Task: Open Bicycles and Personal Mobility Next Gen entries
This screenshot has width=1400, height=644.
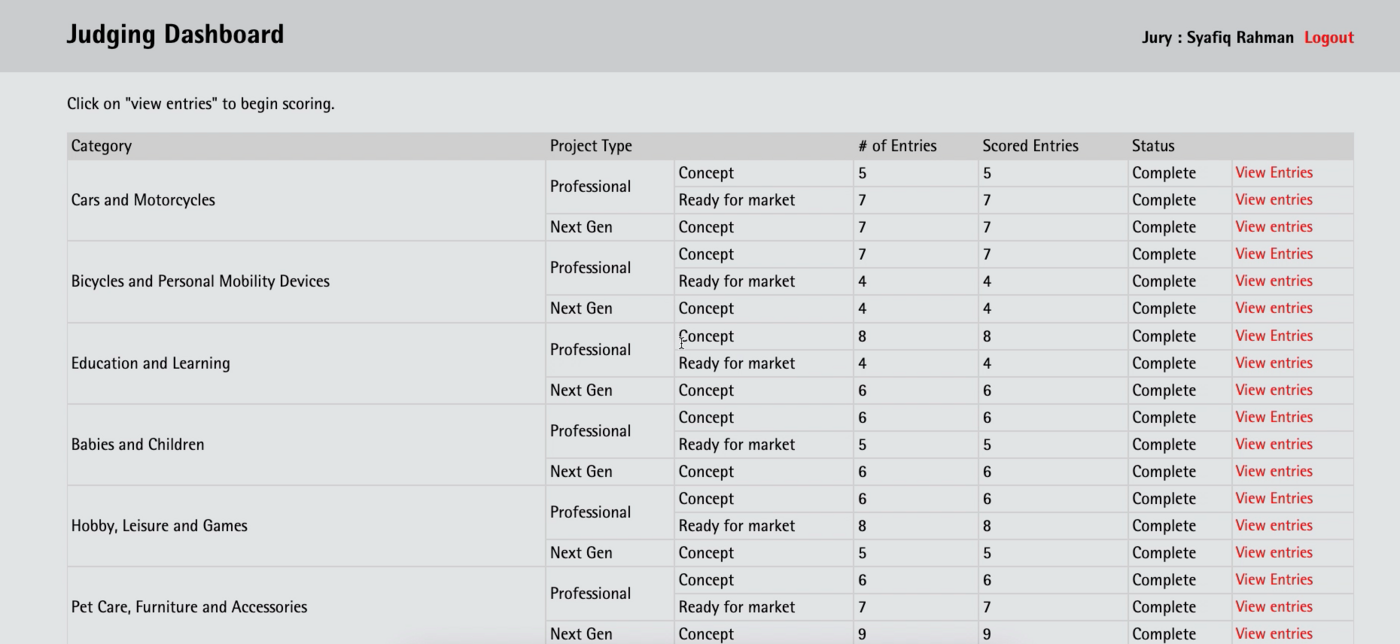Action: (x=1273, y=308)
